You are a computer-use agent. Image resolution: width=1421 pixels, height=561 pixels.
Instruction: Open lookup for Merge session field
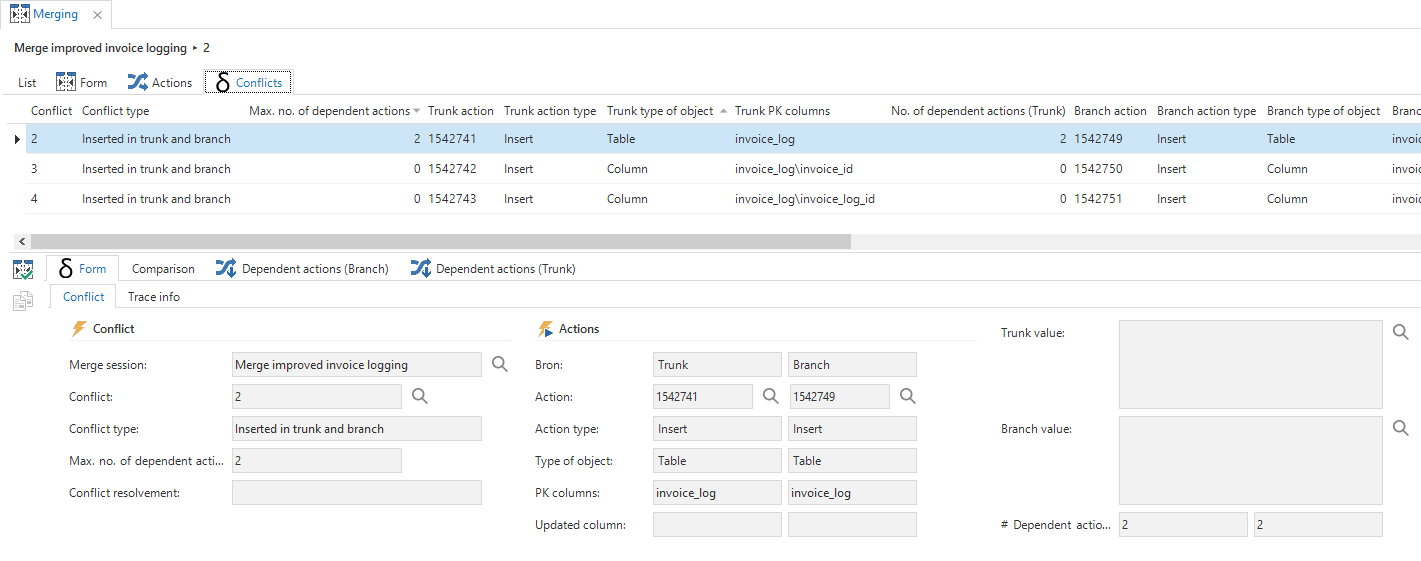(500, 365)
